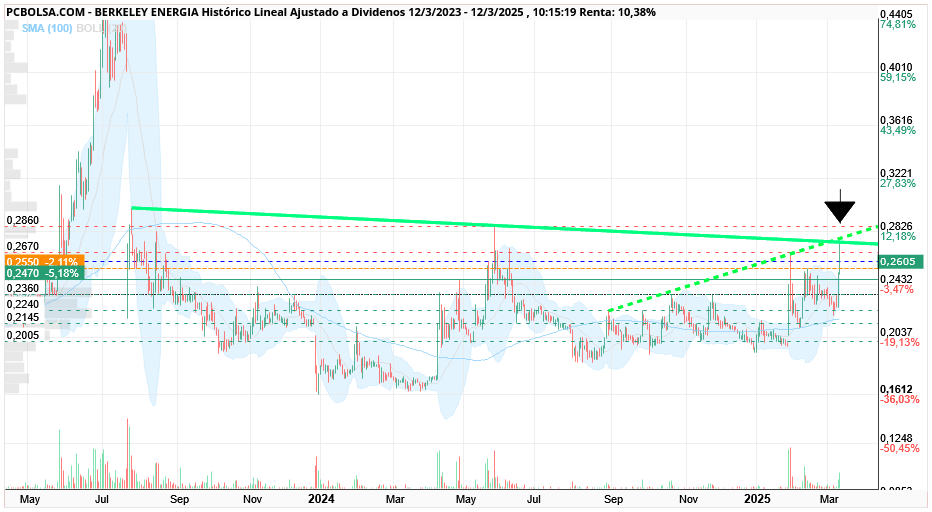Click the orange 0,2550 -2,11% price tag
Image resolution: width=932 pixels, height=512 pixels.
pyautogui.click(x=45, y=262)
